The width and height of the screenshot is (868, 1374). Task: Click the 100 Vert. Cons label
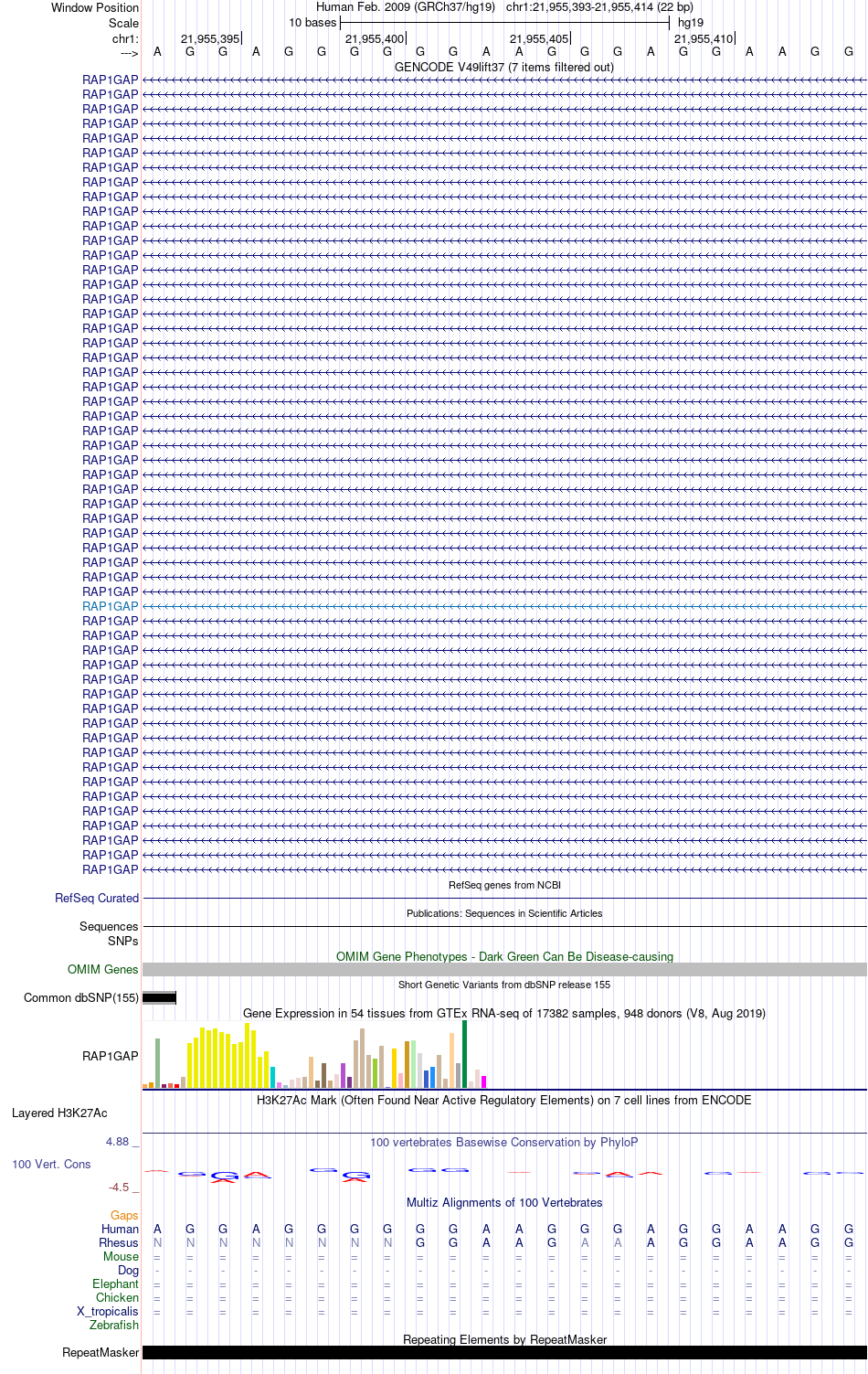[51, 1164]
